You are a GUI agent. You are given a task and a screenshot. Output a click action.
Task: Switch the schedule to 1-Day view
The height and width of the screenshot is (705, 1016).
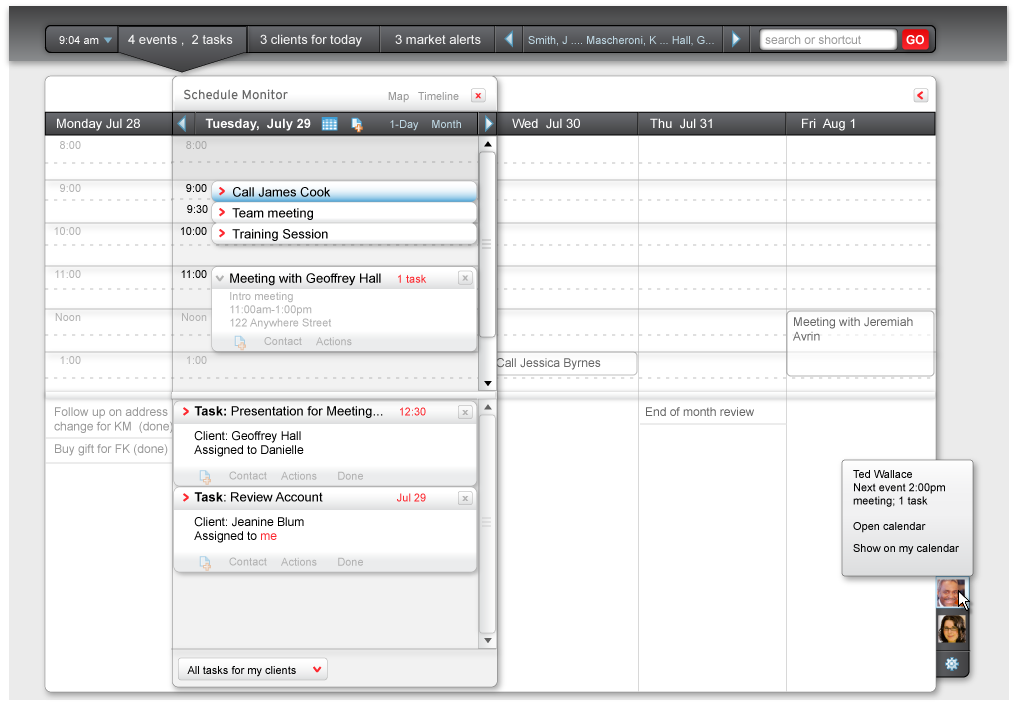[x=404, y=125]
